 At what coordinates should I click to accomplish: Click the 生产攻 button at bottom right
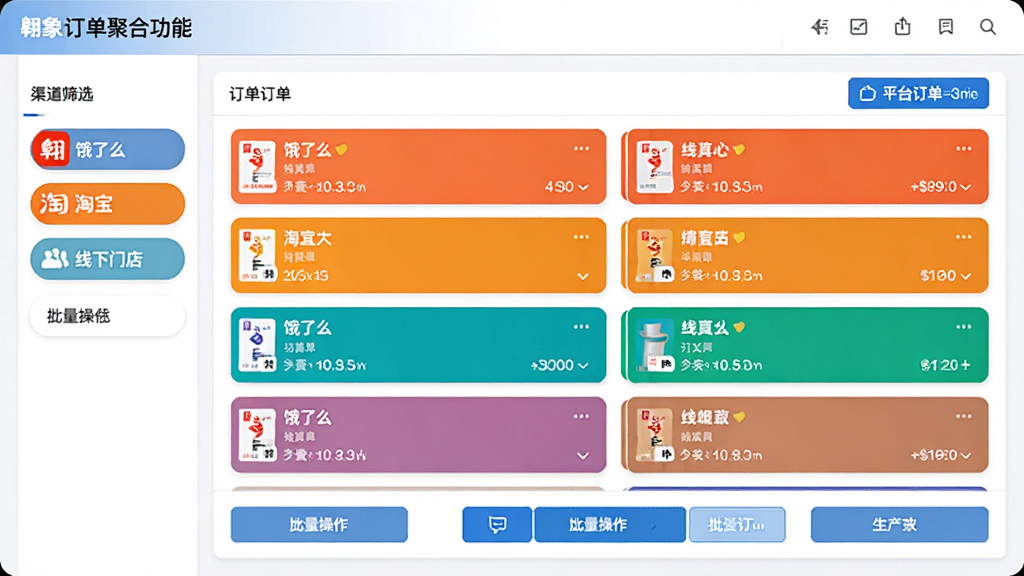[899, 524]
